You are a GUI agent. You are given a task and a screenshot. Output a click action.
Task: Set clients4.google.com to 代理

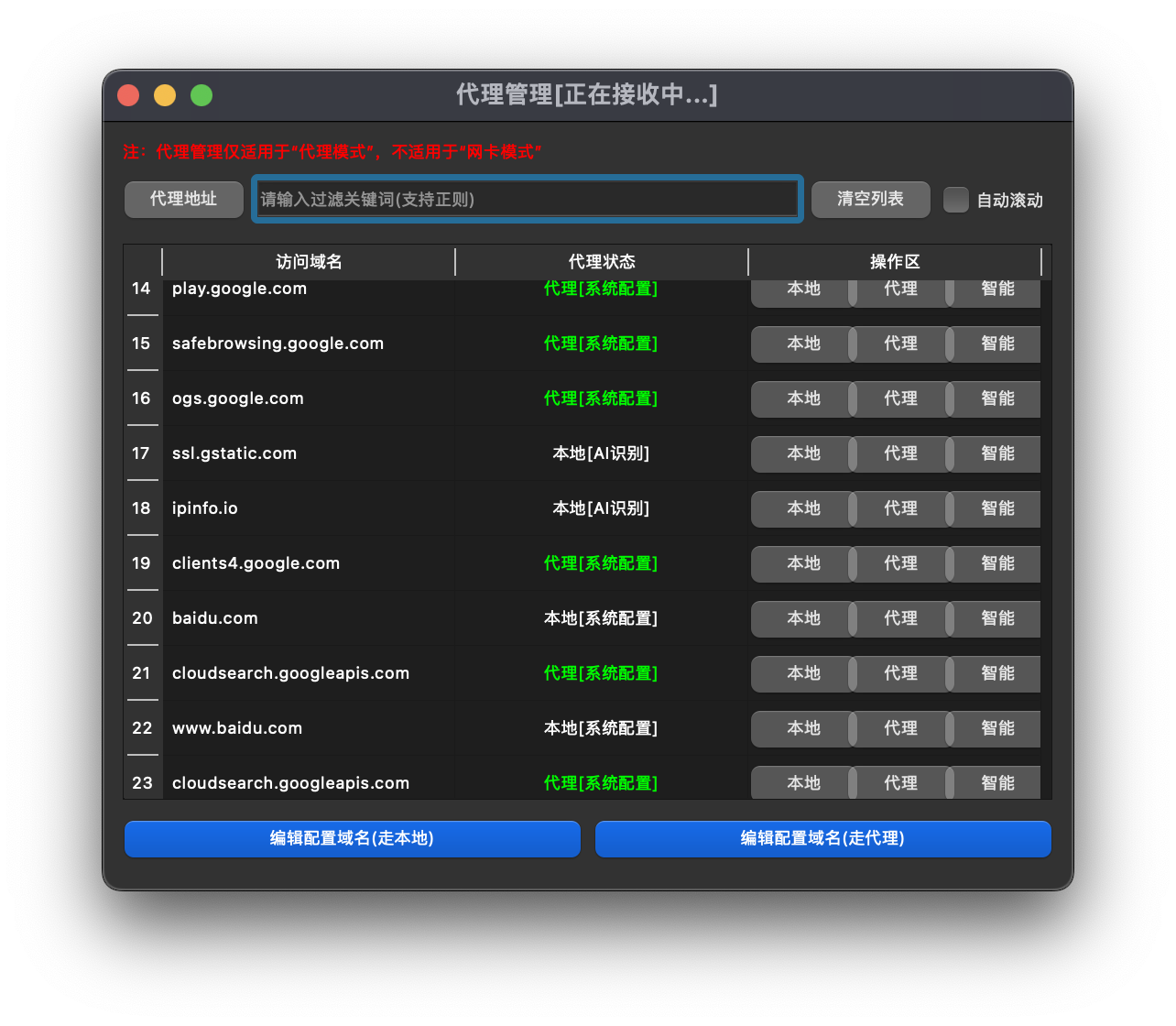click(900, 564)
